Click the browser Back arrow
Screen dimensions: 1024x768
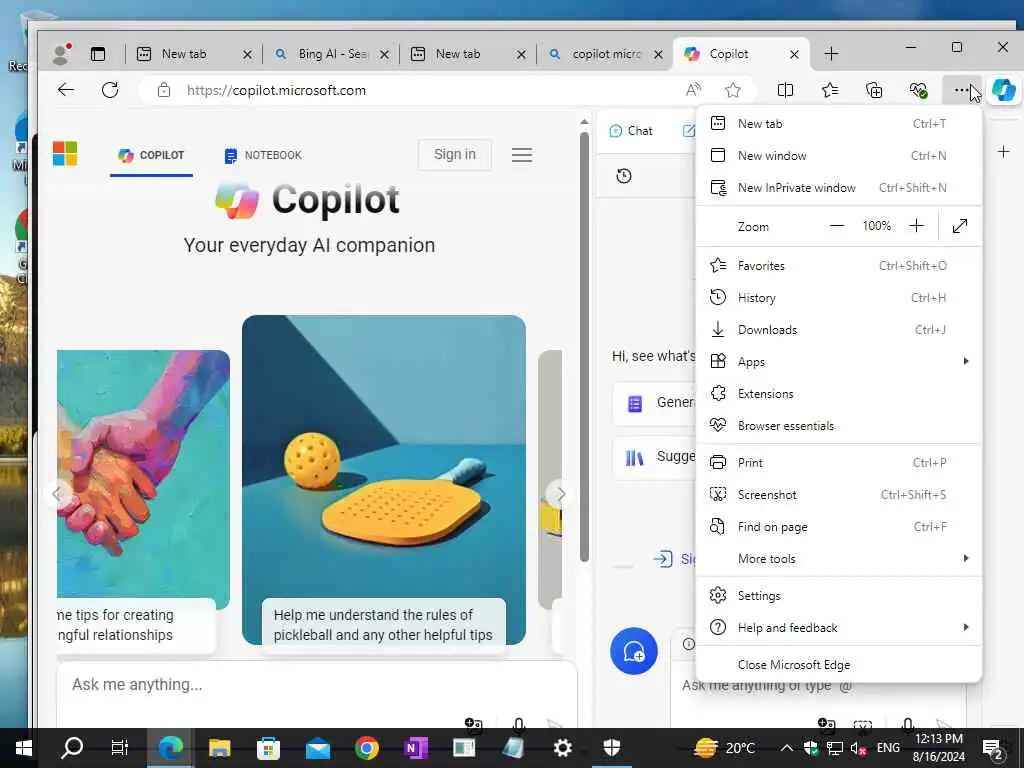(65, 90)
